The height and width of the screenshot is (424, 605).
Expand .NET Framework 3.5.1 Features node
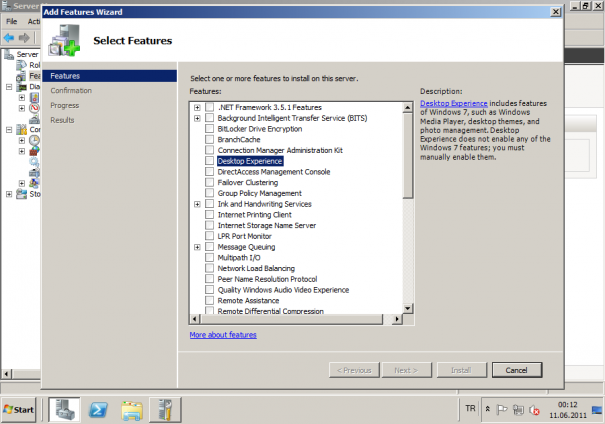point(197,108)
